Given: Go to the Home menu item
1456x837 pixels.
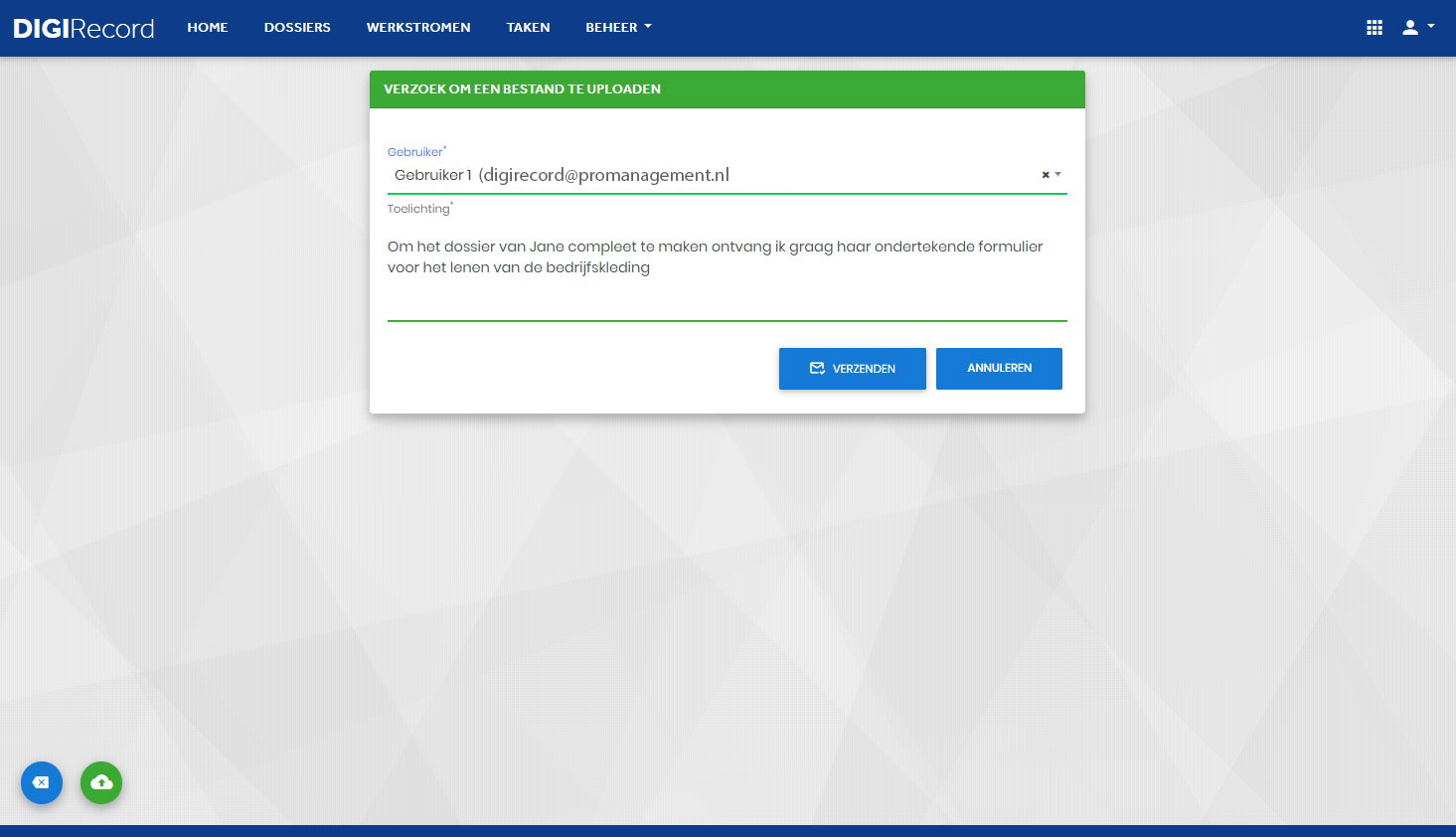Looking at the screenshot, I should point(208,28).
